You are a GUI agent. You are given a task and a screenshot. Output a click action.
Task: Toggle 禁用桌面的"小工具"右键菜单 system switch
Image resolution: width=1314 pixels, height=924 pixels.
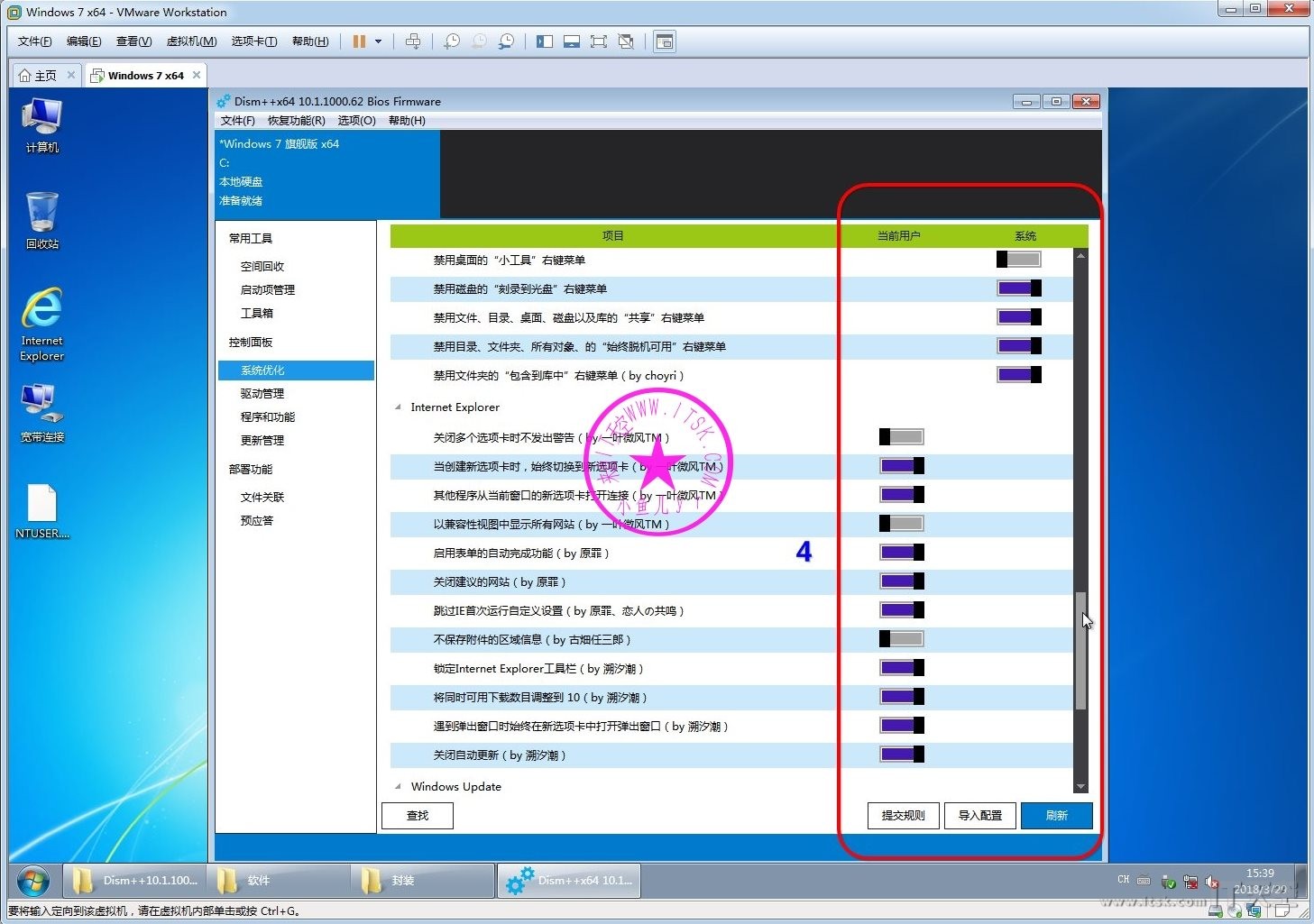[1018, 260]
